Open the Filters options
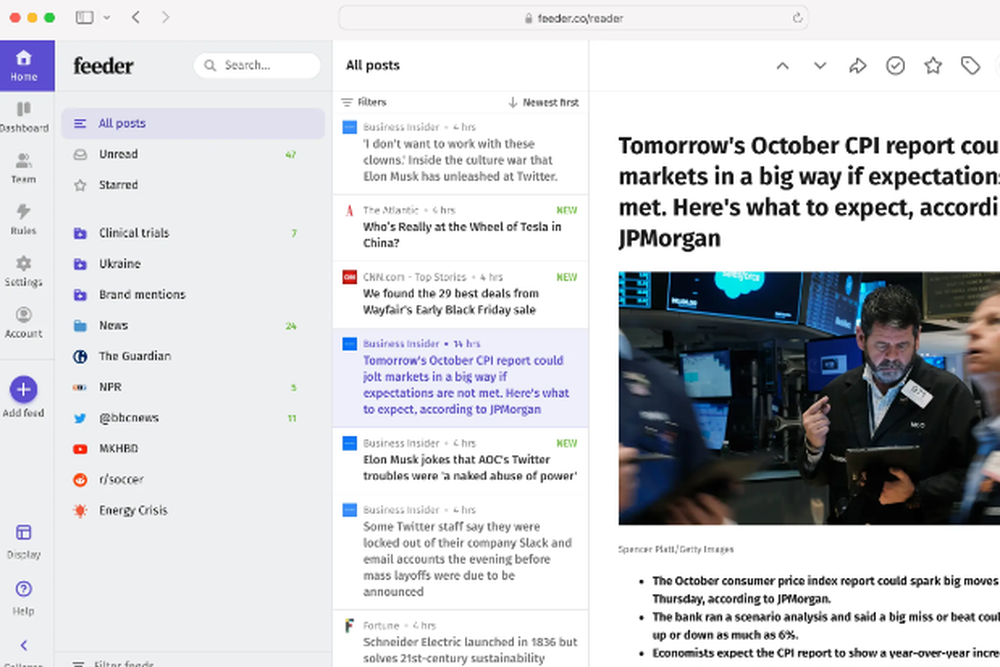Screen dimensions: 1000x667 tap(364, 102)
